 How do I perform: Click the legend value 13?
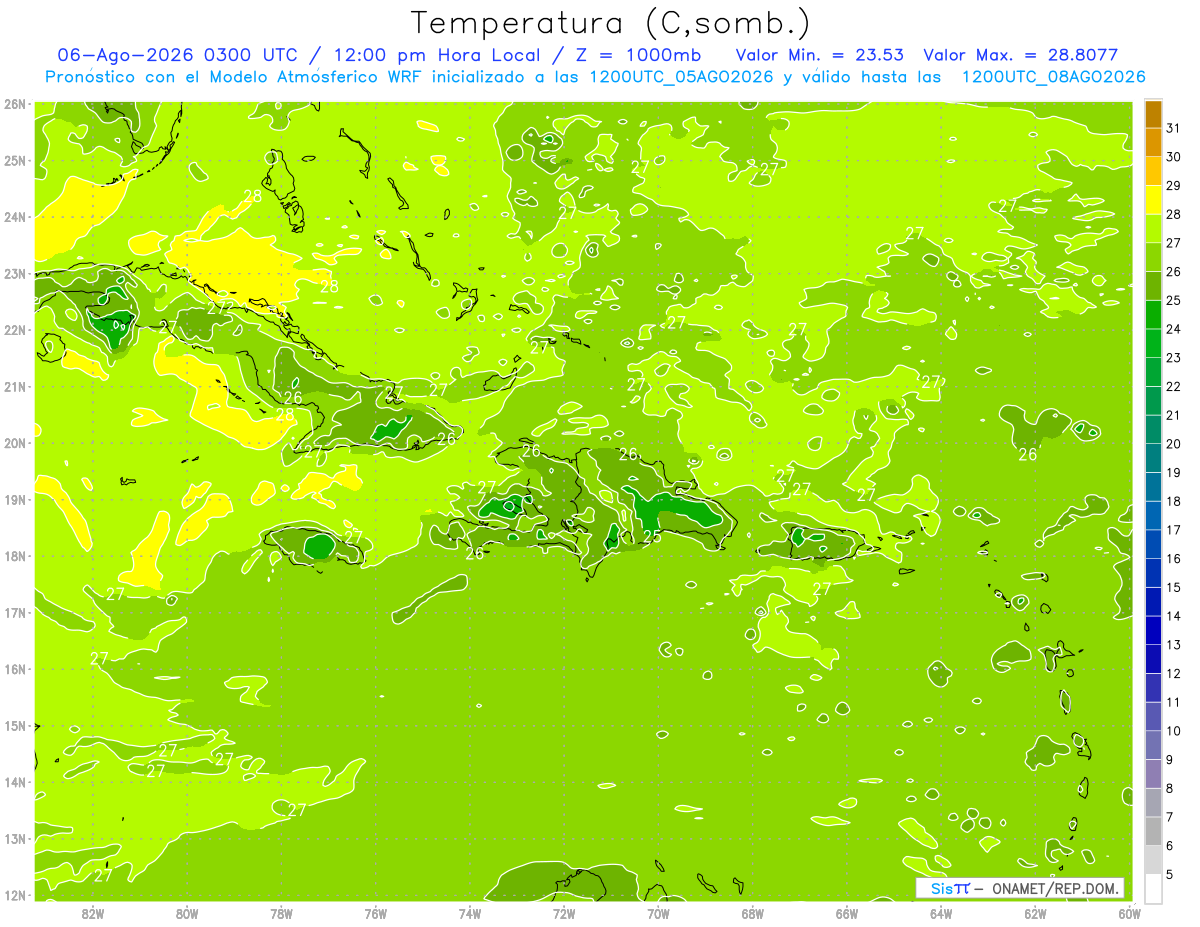coord(1174,645)
